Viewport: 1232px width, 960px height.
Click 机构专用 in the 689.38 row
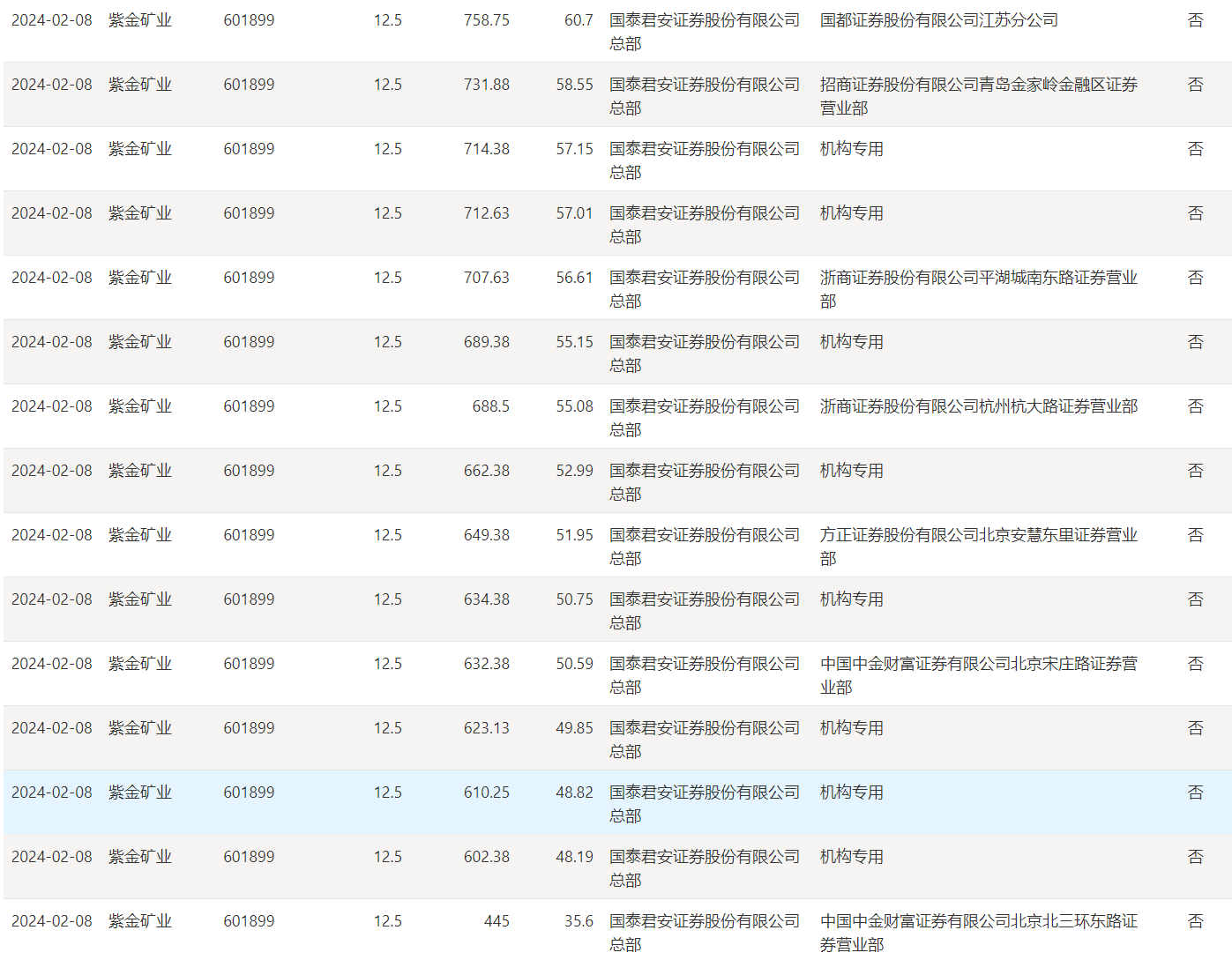pyautogui.click(x=852, y=342)
